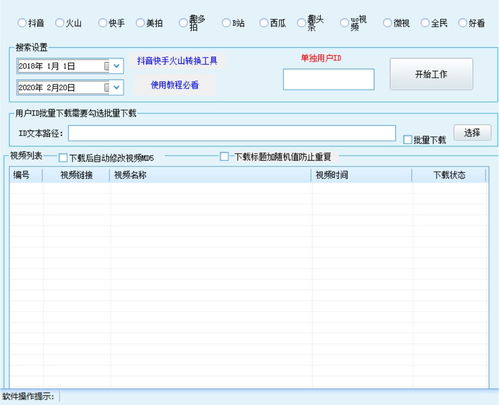Pick the 趣头条 radio option
Image resolution: width=499 pixels, height=405 pixels.
point(301,23)
